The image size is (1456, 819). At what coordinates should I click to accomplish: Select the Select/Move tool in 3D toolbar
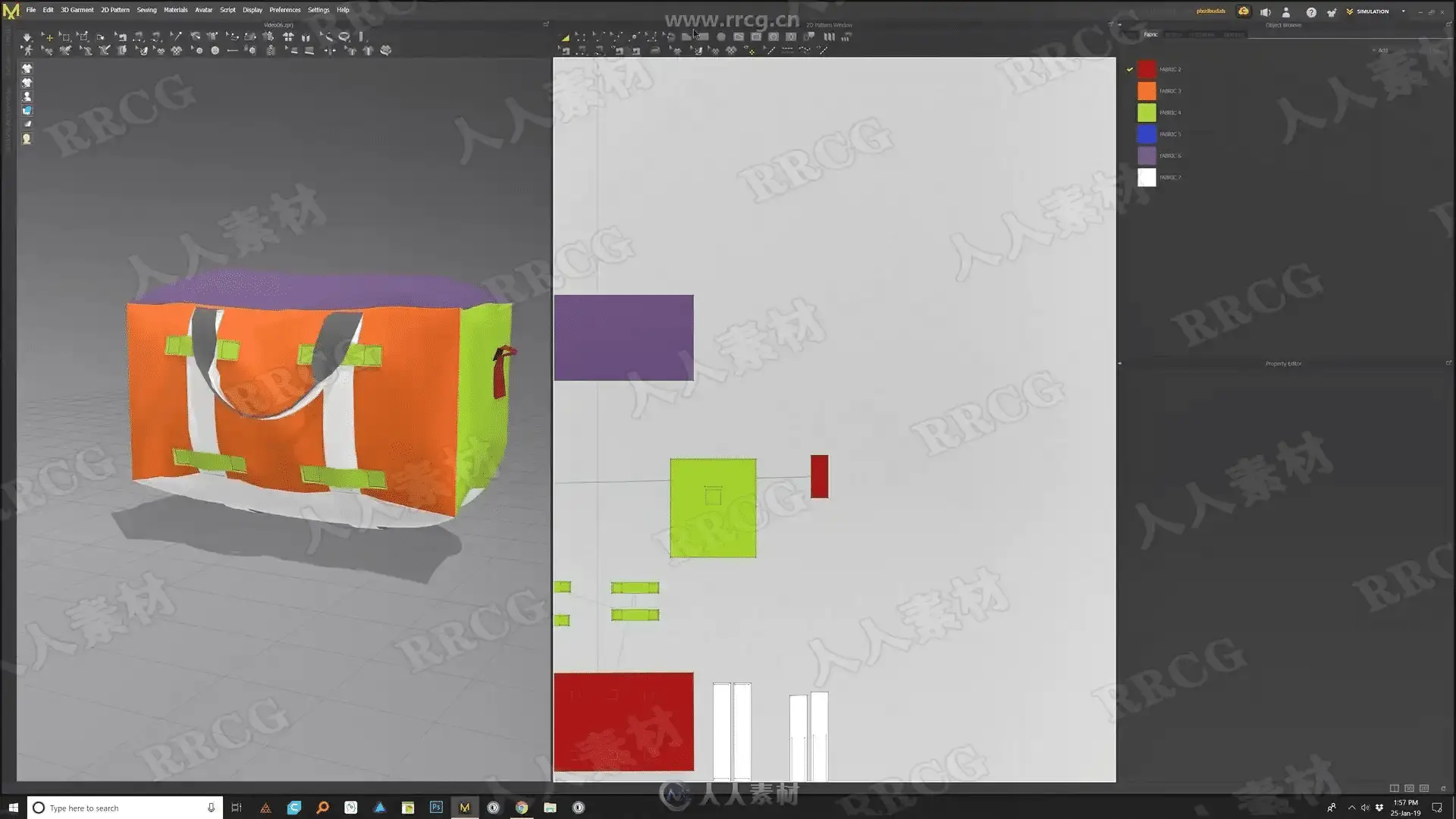pyautogui.click(x=47, y=36)
